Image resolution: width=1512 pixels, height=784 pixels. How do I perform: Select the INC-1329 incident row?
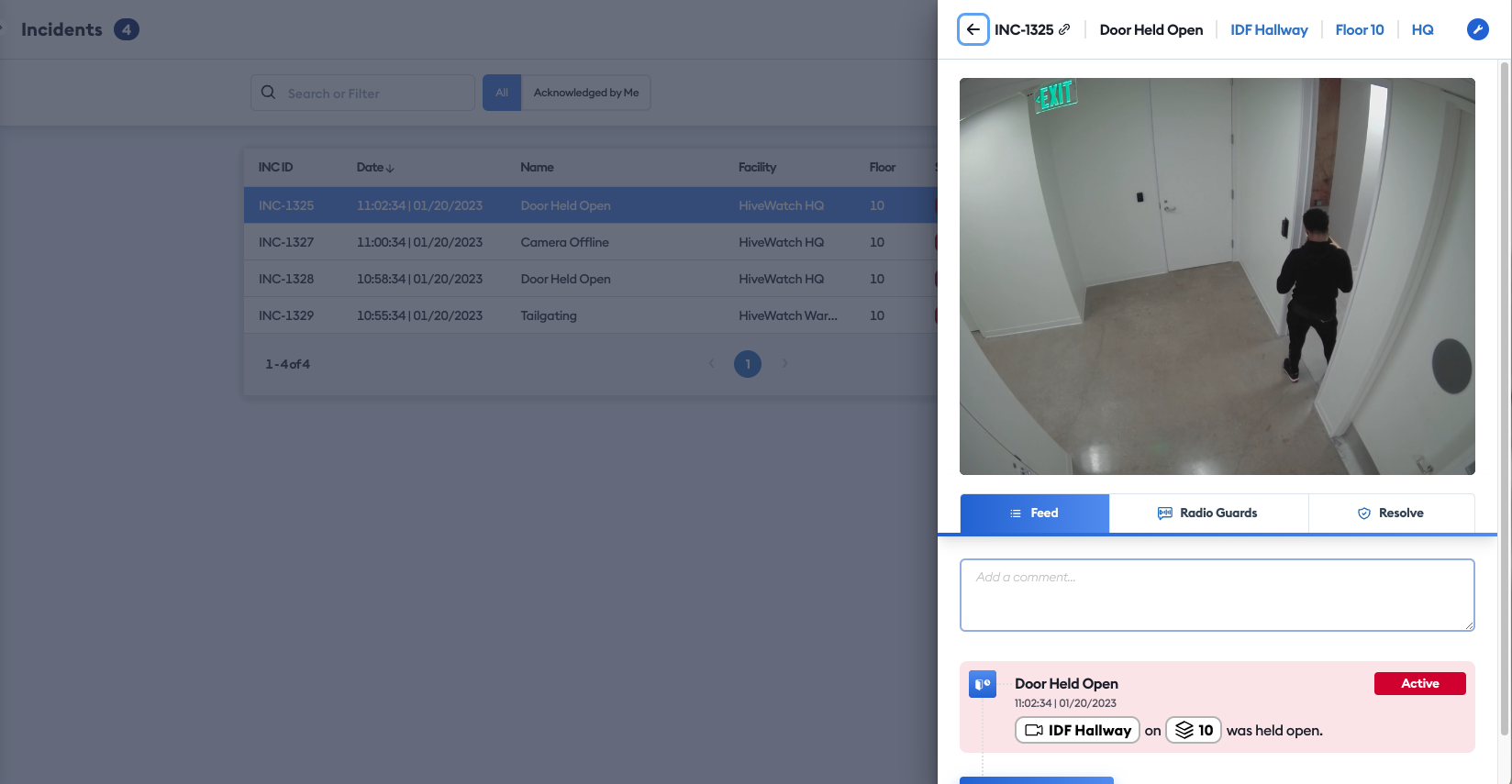(x=591, y=315)
